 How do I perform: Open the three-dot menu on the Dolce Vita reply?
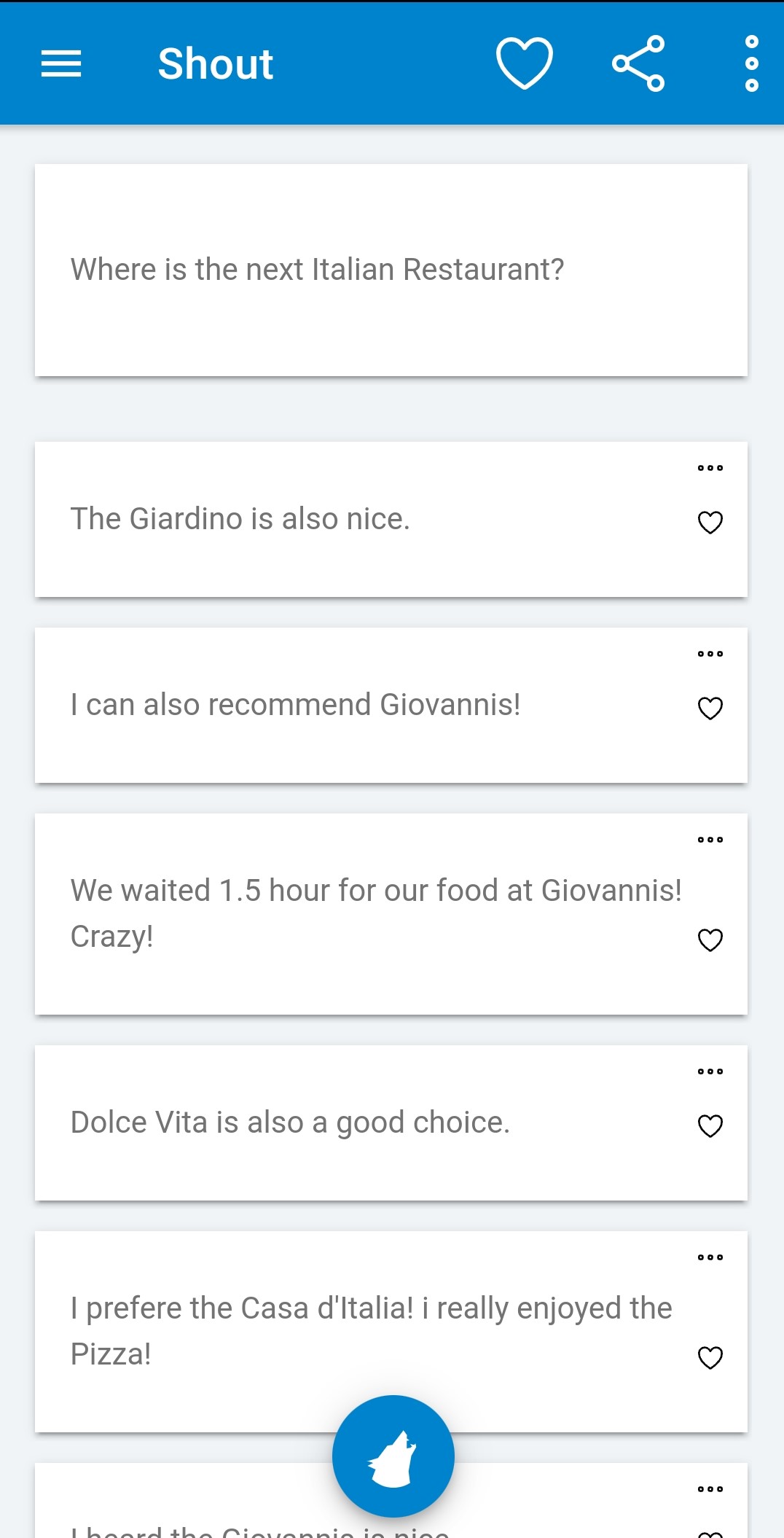click(710, 1072)
